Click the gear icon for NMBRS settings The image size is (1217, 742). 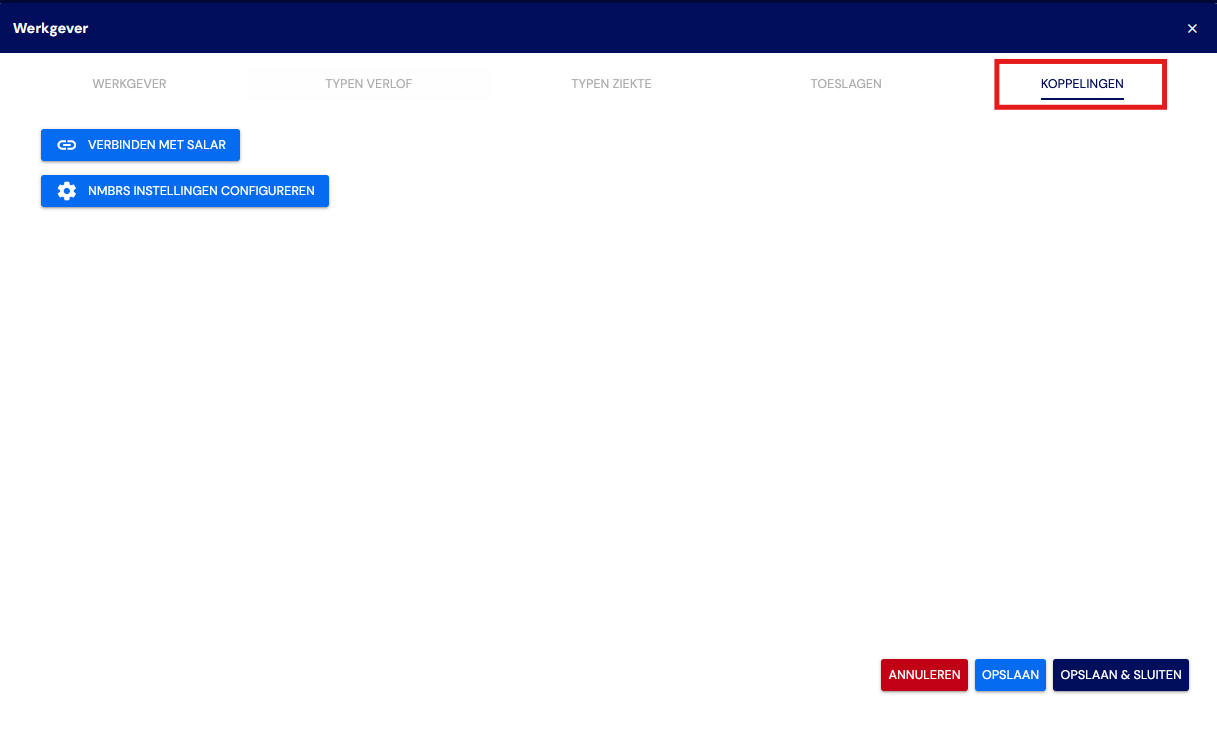pos(67,191)
